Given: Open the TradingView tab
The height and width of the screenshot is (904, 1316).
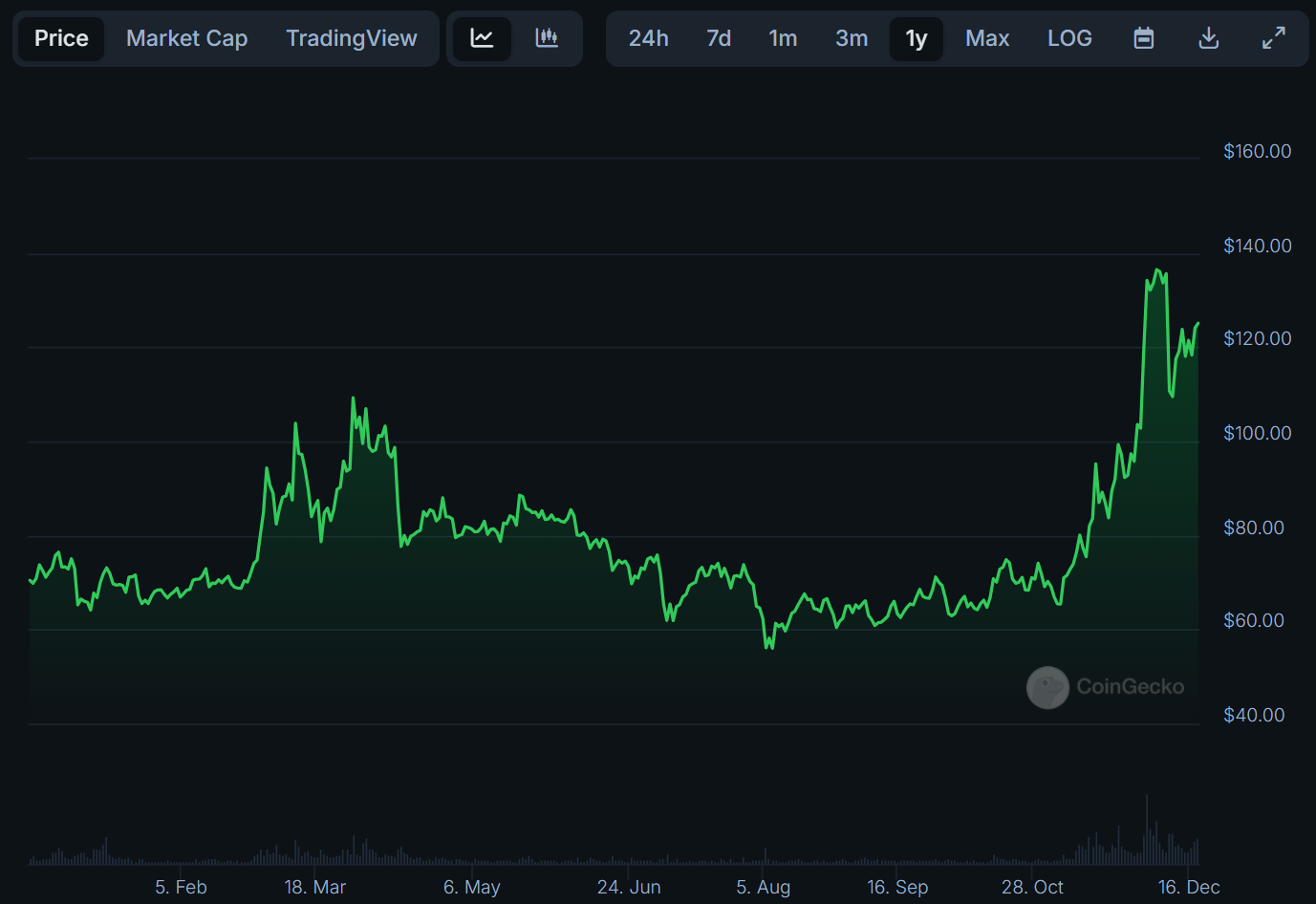Looking at the screenshot, I should [352, 38].
